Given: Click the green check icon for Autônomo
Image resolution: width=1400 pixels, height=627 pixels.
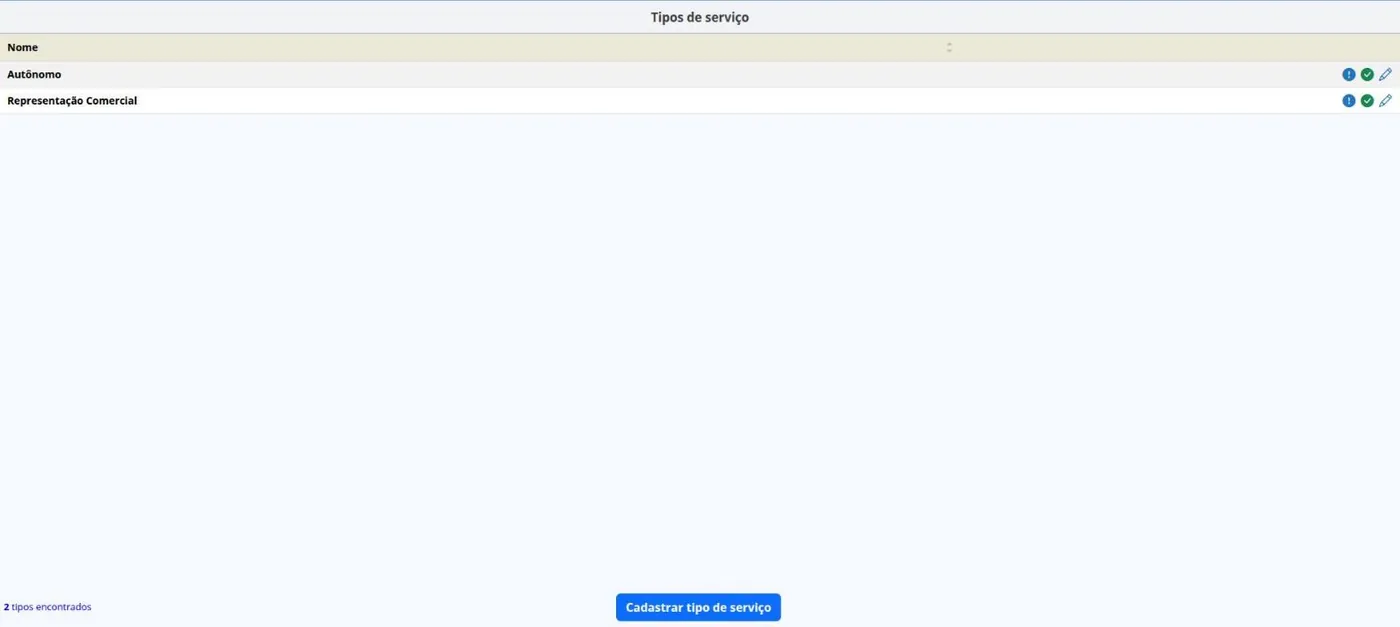Looking at the screenshot, I should coord(1367,75).
